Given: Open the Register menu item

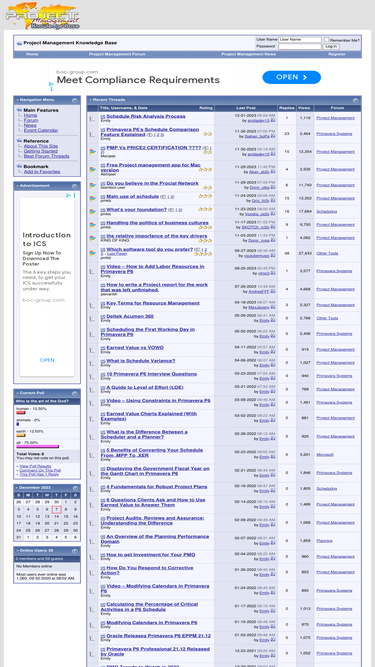Looking at the screenshot, I should [337, 54].
